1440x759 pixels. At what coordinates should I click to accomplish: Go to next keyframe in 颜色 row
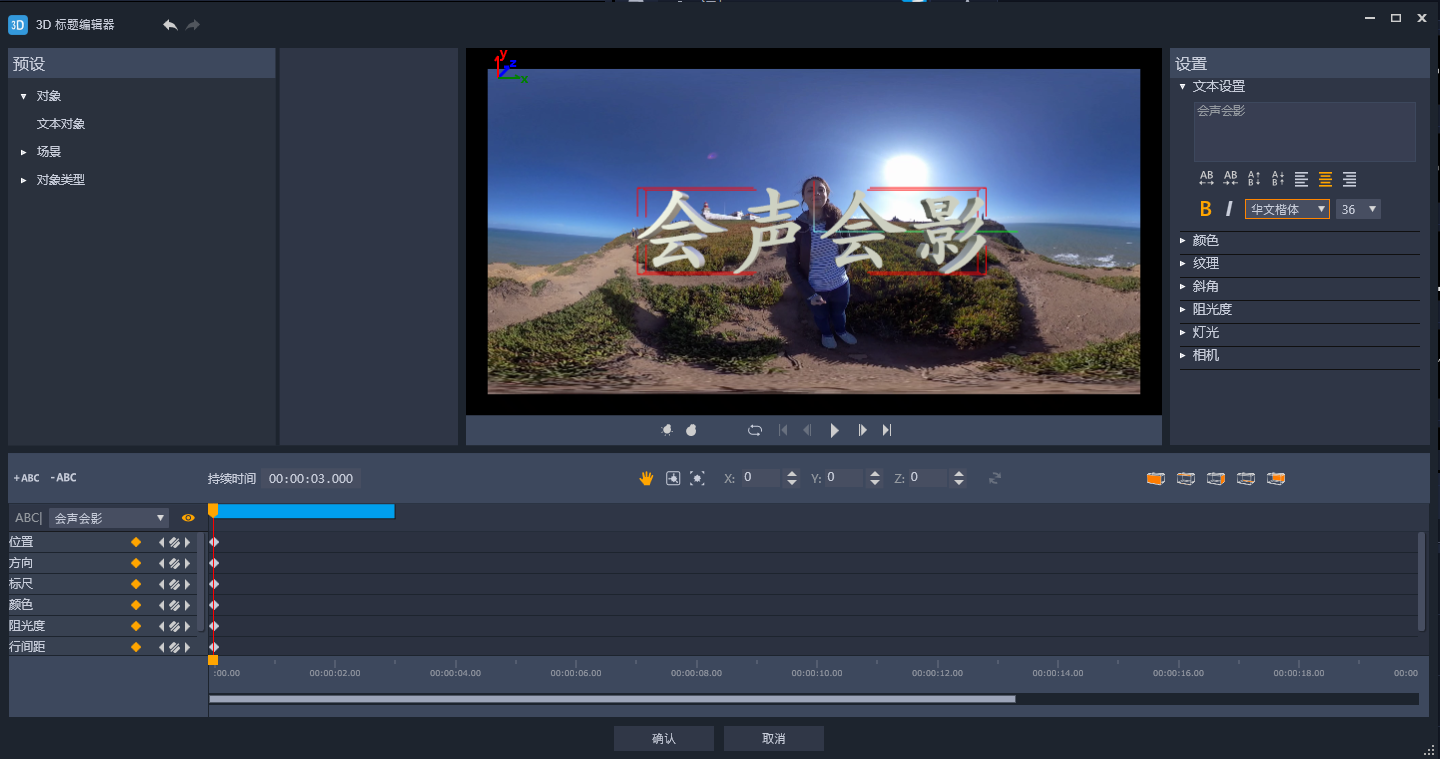coord(187,605)
